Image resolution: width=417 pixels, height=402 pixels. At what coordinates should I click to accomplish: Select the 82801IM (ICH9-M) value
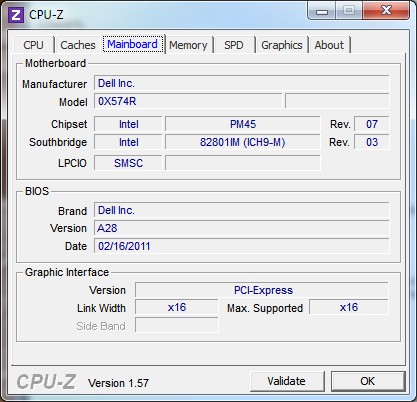coord(243,142)
